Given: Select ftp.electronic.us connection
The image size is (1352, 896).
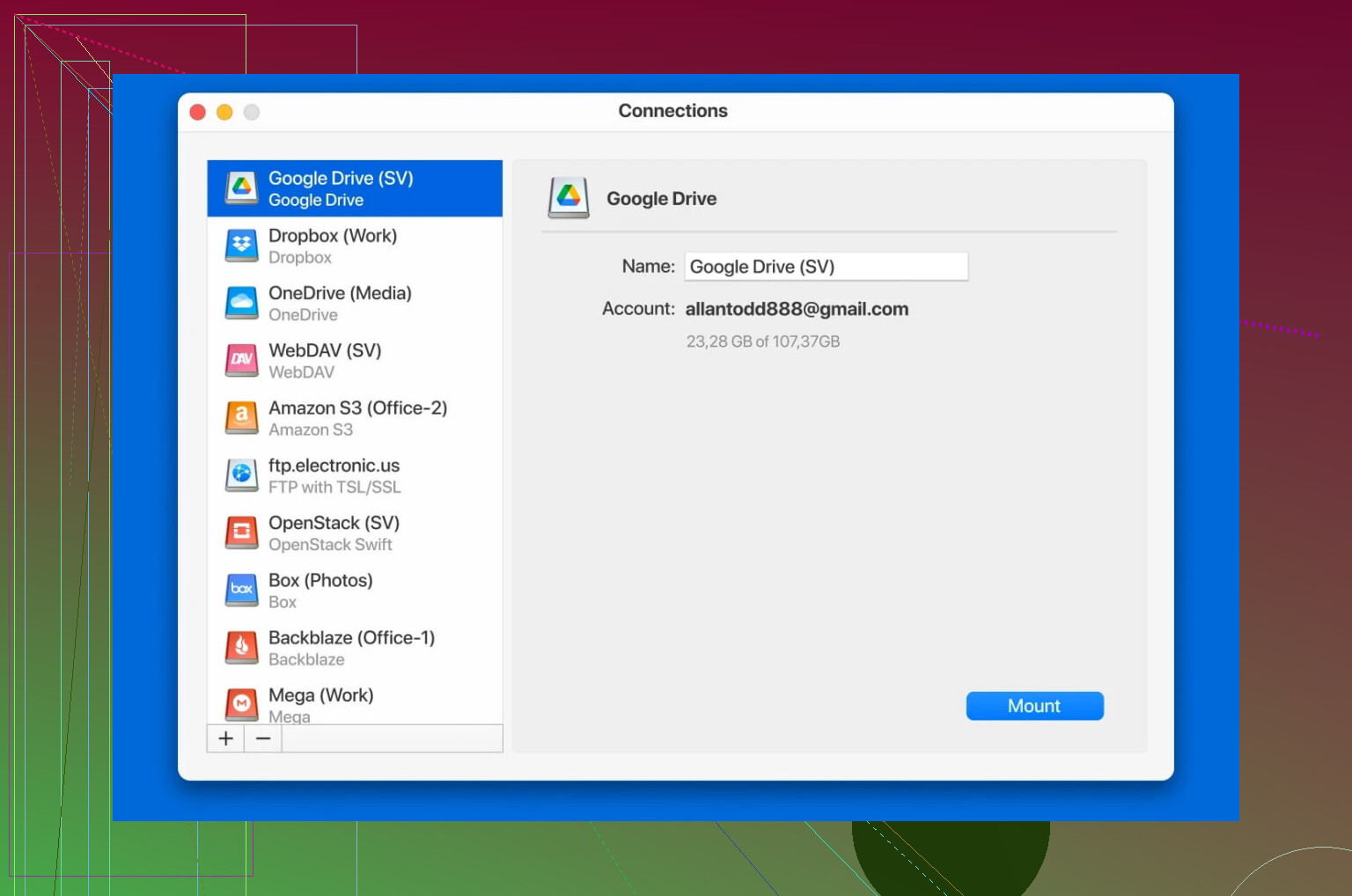Looking at the screenshot, I should coord(355,475).
